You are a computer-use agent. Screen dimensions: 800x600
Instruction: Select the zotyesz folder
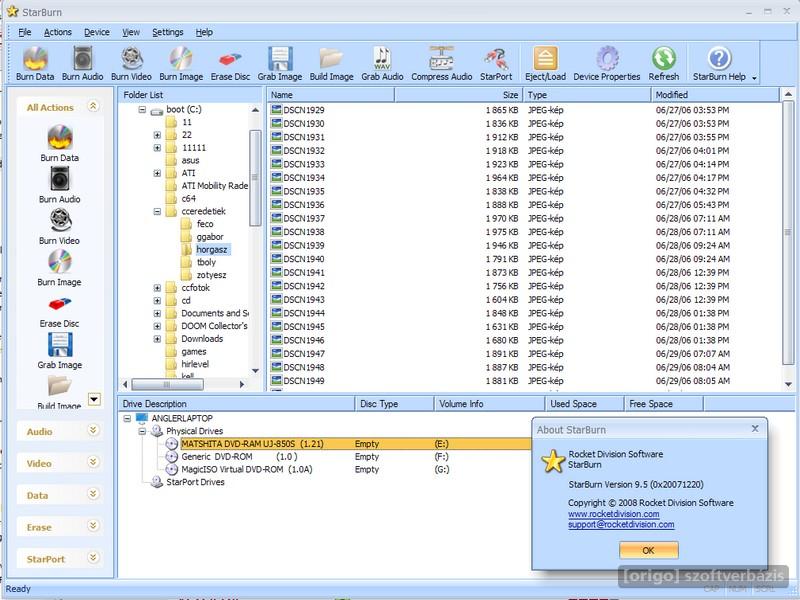[x=211, y=275]
